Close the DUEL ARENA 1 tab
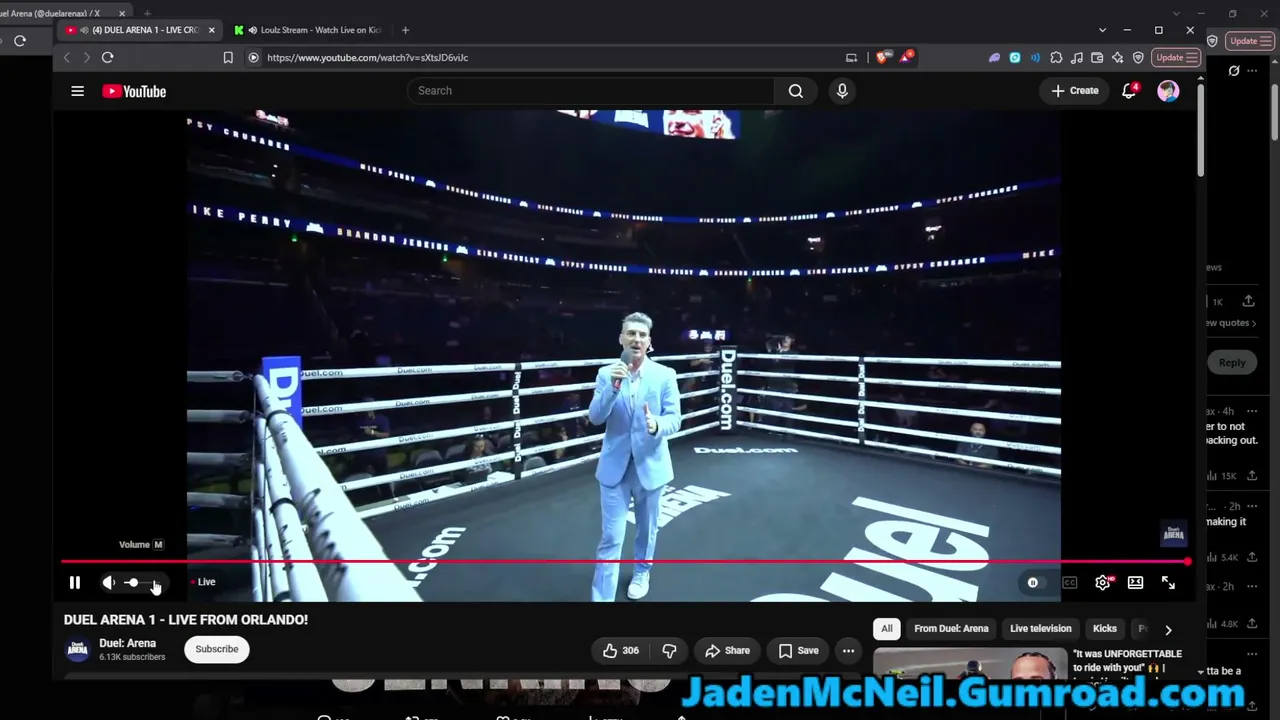 coord(211,30)
